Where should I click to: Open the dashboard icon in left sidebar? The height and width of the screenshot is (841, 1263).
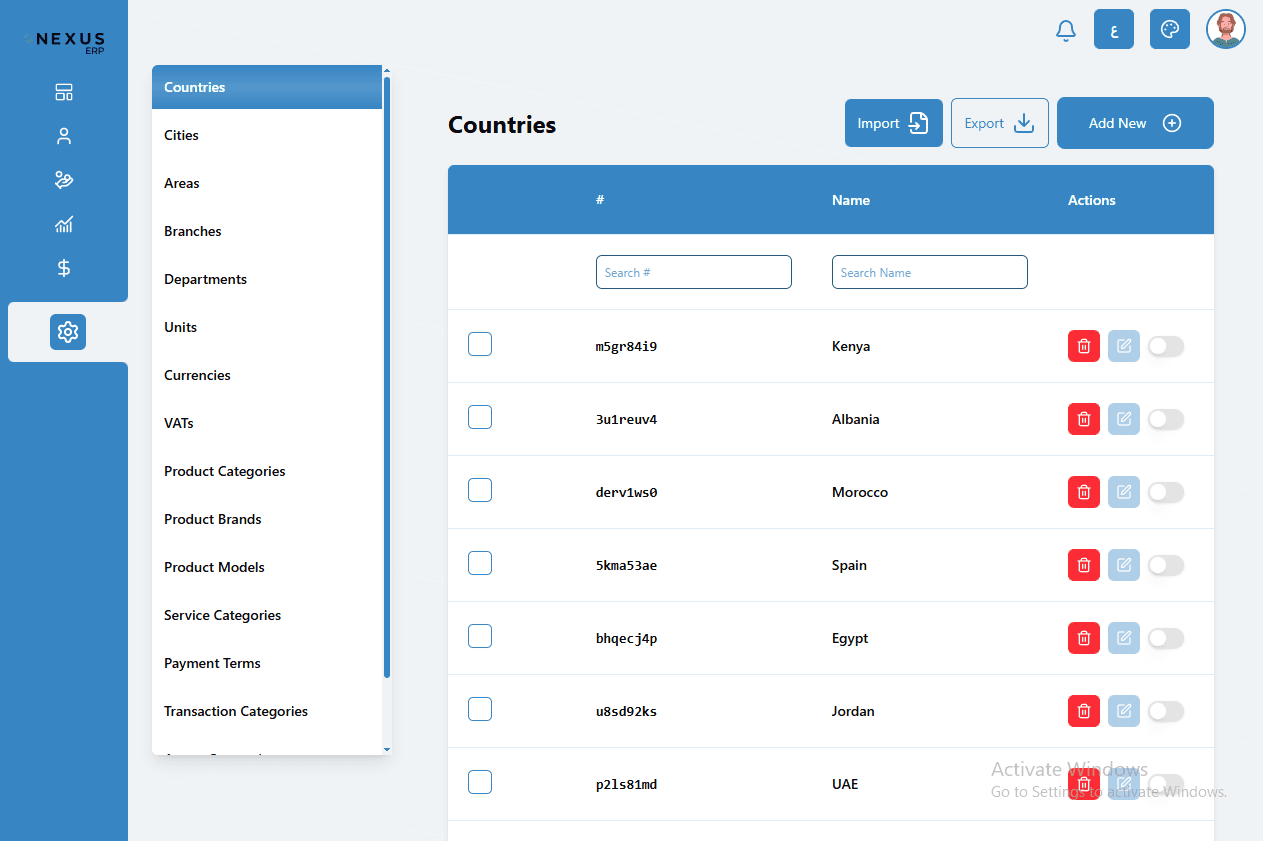(64, 93)
